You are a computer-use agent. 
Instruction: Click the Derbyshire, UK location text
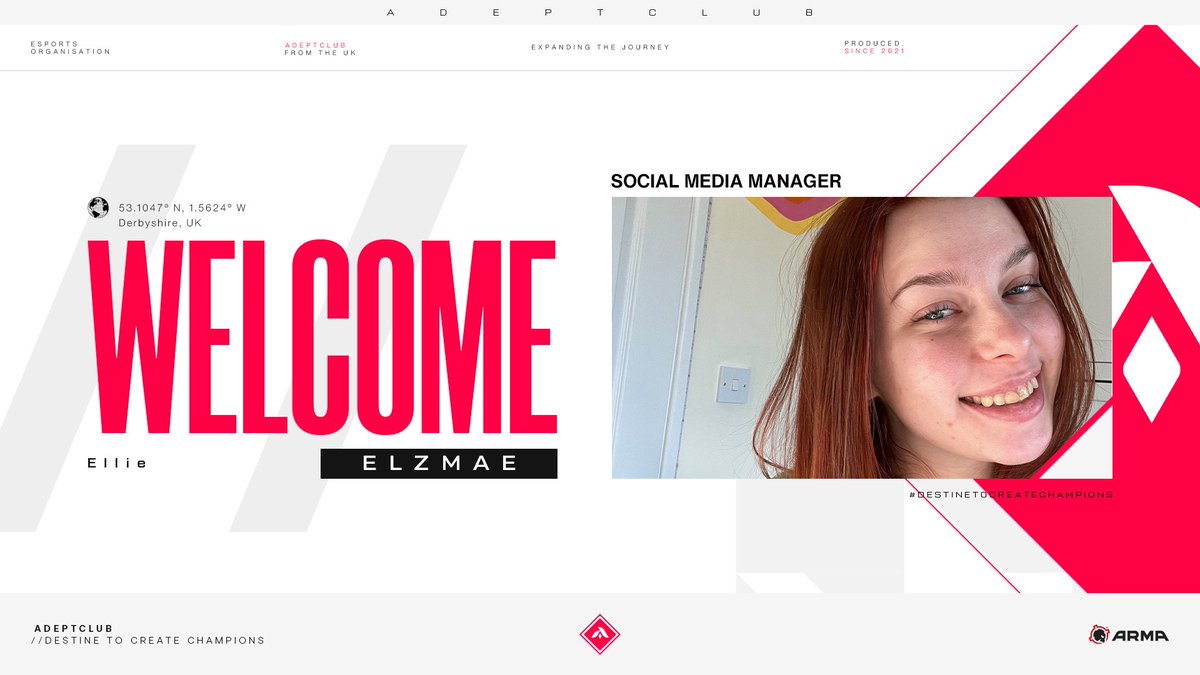160,223
